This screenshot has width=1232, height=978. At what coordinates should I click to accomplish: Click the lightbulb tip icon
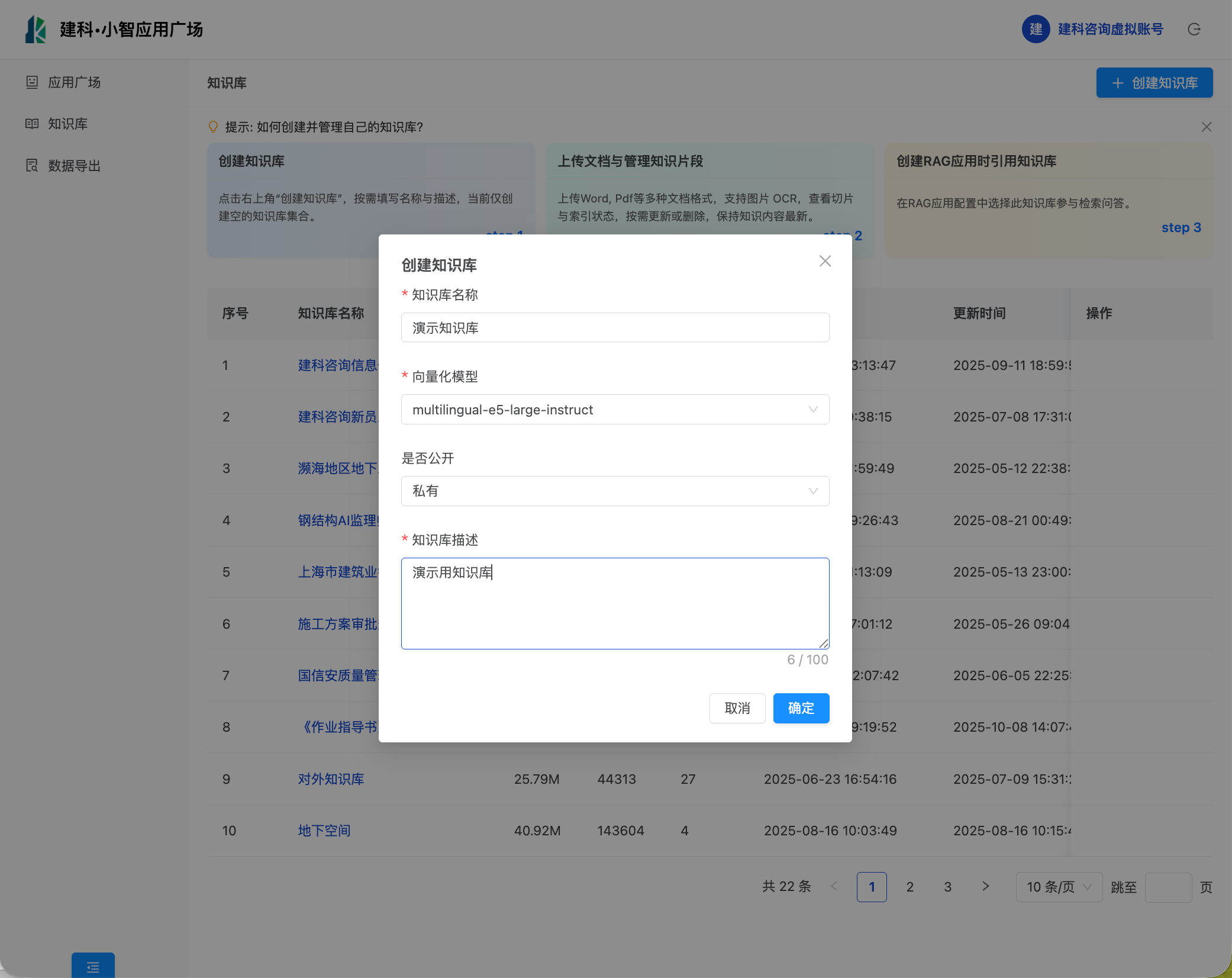pos(214,127)
